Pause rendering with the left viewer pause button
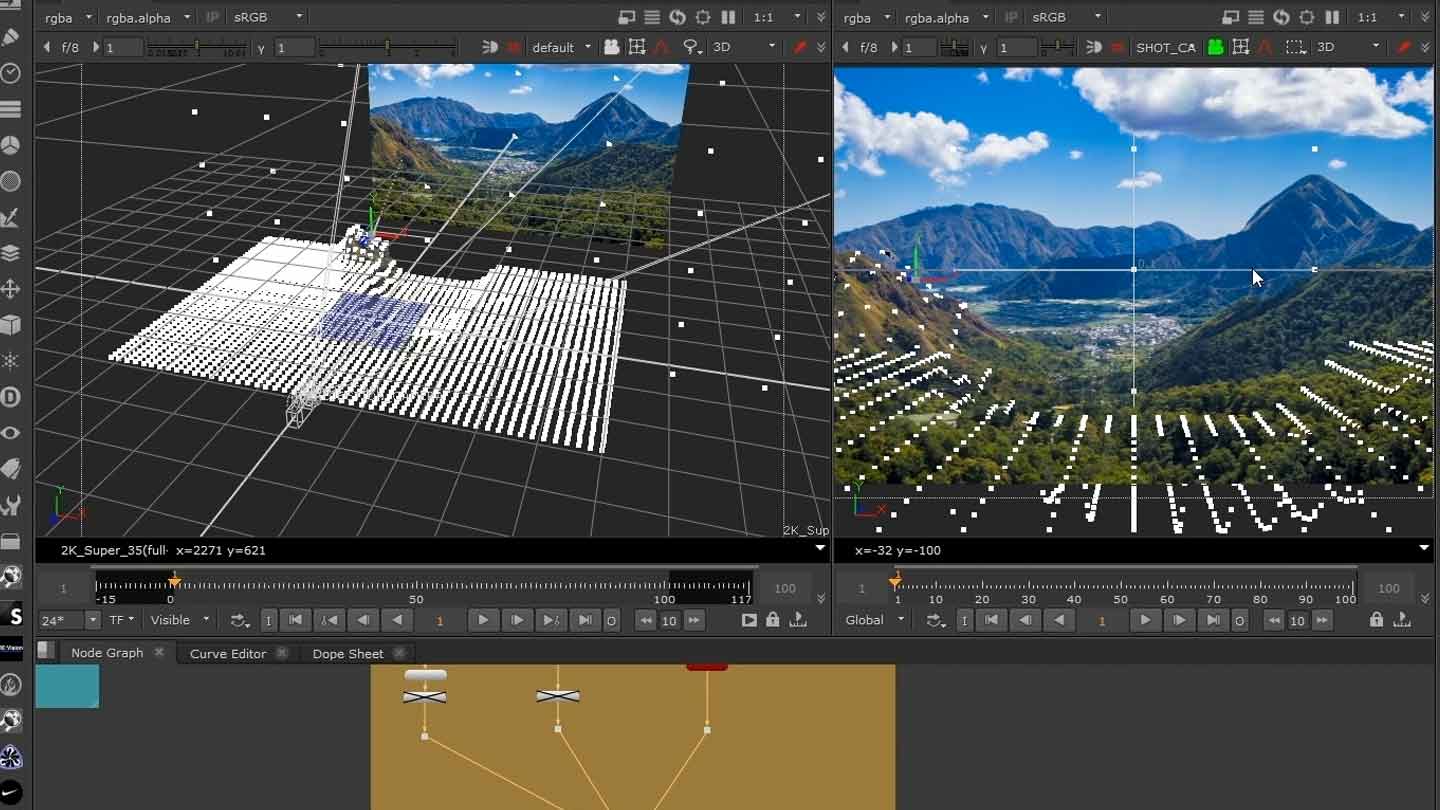Image resolution: width=1440 pixels, height=810 pixels. tap(729, 17)
